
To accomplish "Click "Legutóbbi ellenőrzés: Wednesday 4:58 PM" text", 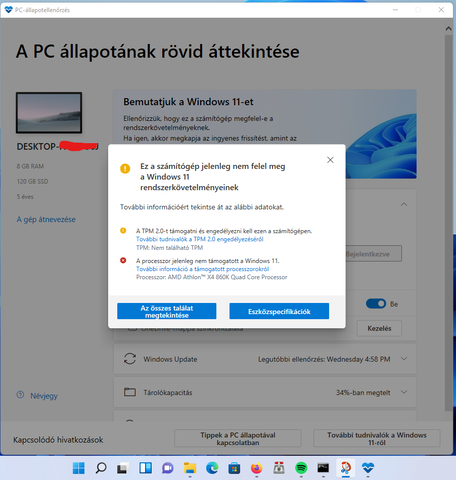I will pyautogui.click(x=324, y=359).
